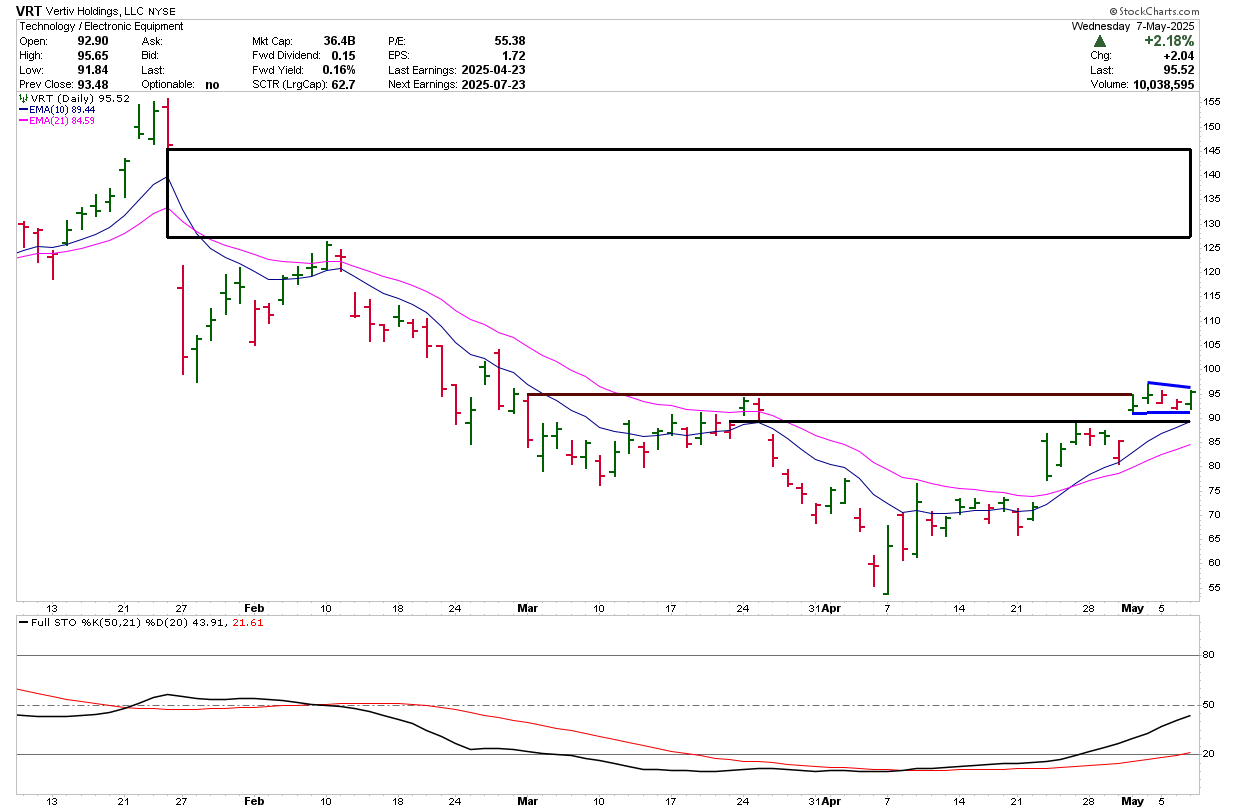This screenshot has height=810, width=1240.
Task: Select the blue flag pattern near May
Action: 1160,397
